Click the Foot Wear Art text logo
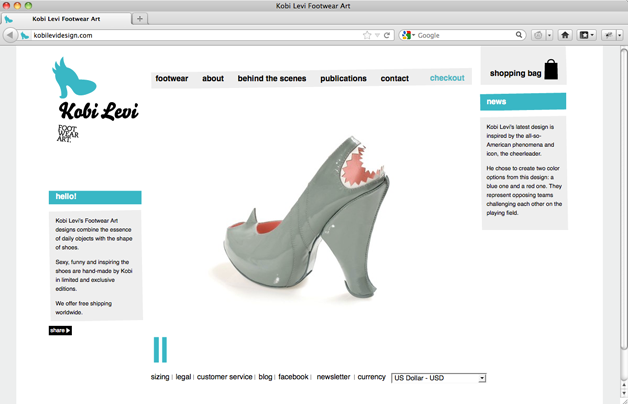Image resolution: width=628 pixels, height=404 pixels. coord(68,133)
